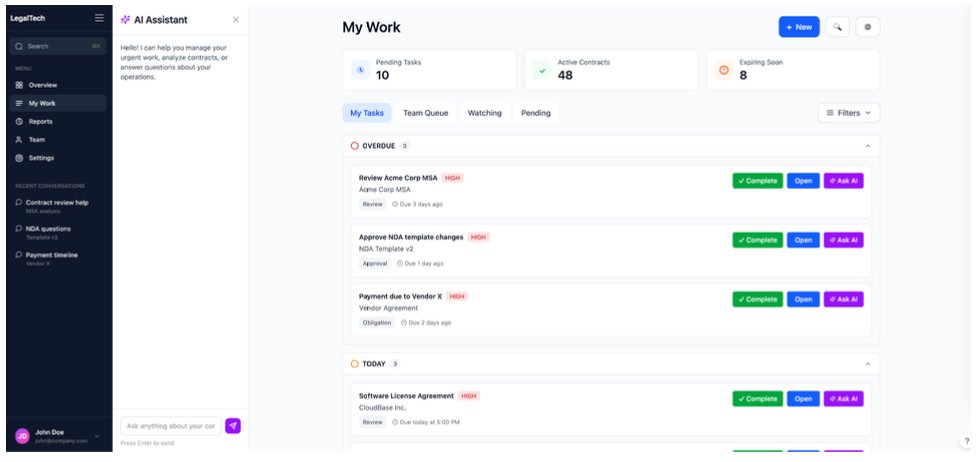
Task: Open the help question mark icon
Action: point(966,441)
